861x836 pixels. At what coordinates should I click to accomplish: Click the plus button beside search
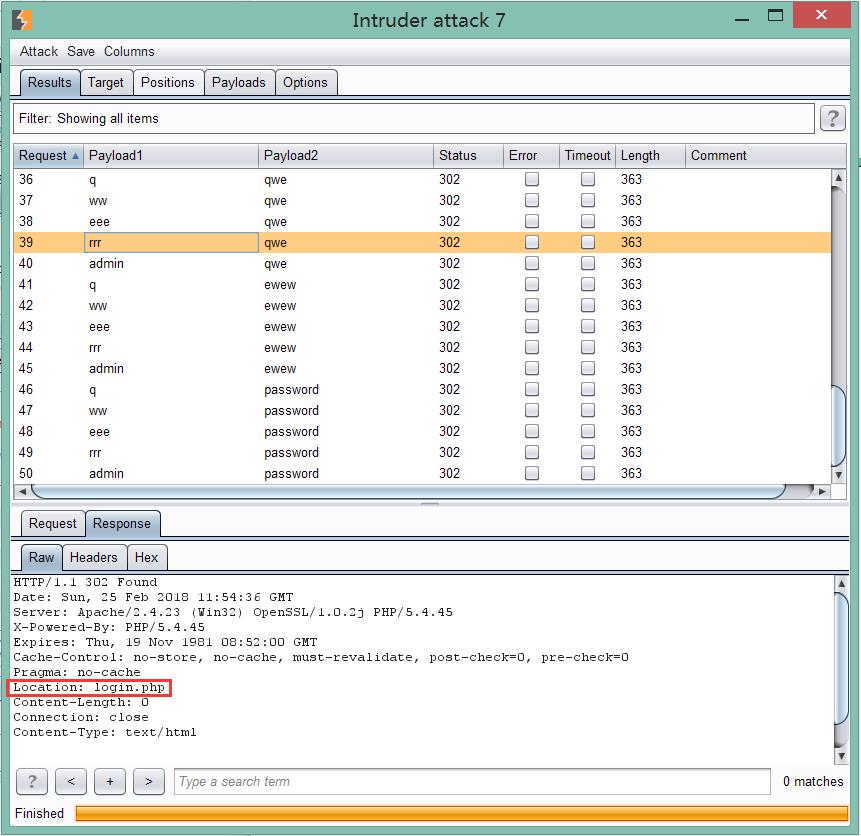click(x=110, y=782)
